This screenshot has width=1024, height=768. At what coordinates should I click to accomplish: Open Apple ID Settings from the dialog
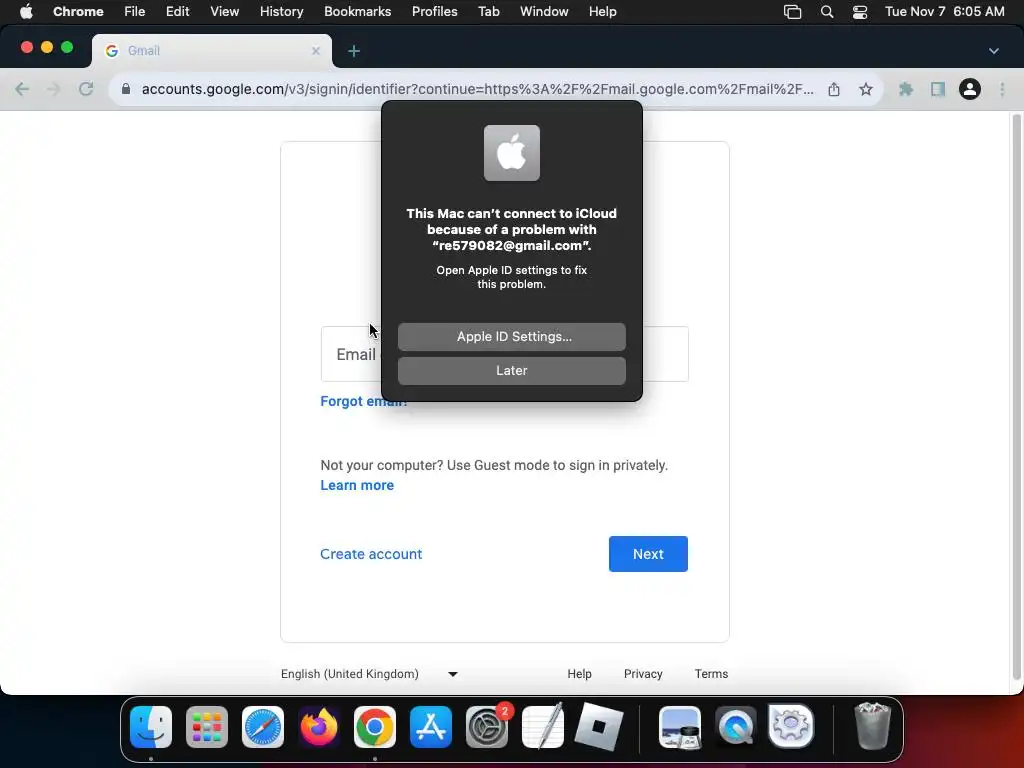click(x=511, y=336)
